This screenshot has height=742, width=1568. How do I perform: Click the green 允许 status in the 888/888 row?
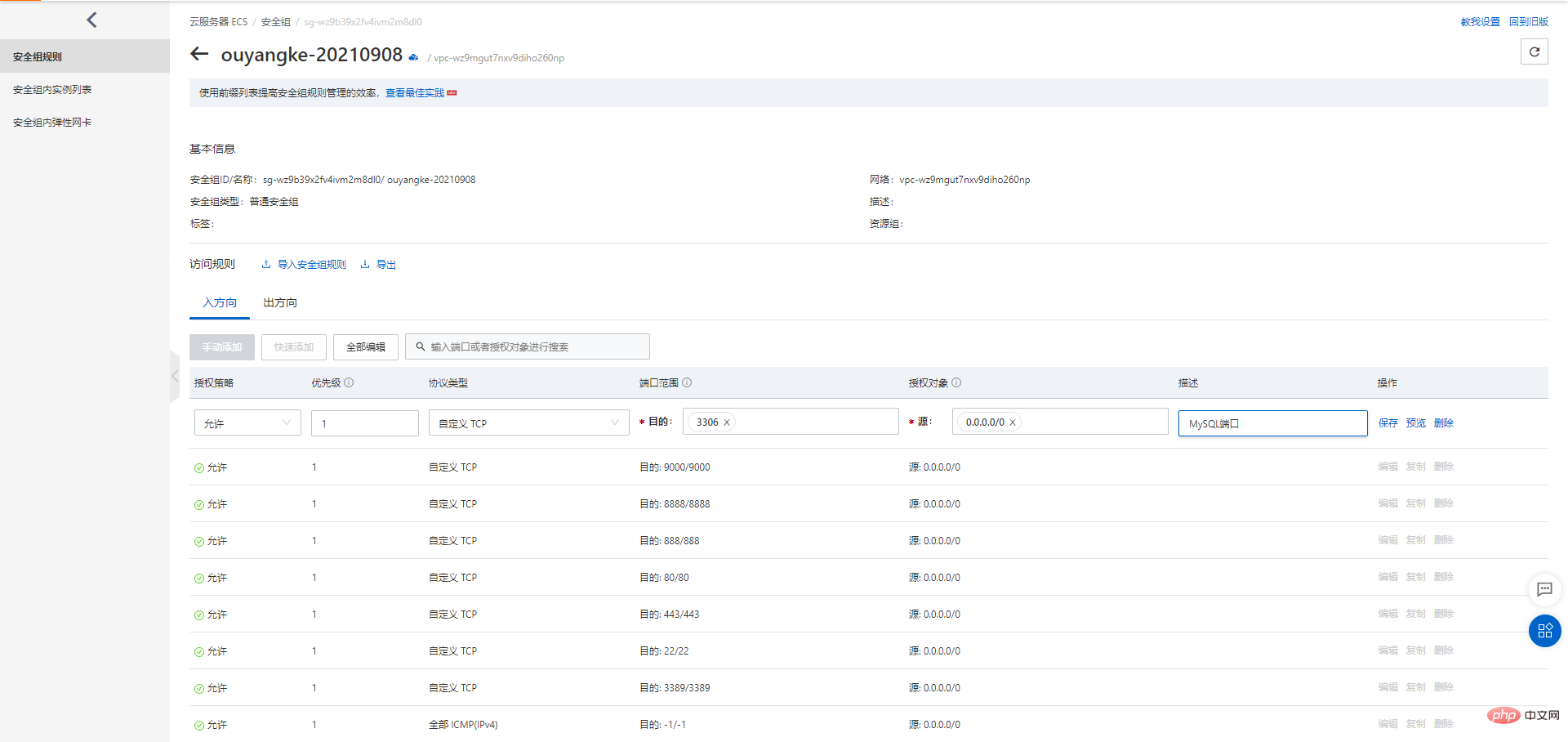pos(211,541)
